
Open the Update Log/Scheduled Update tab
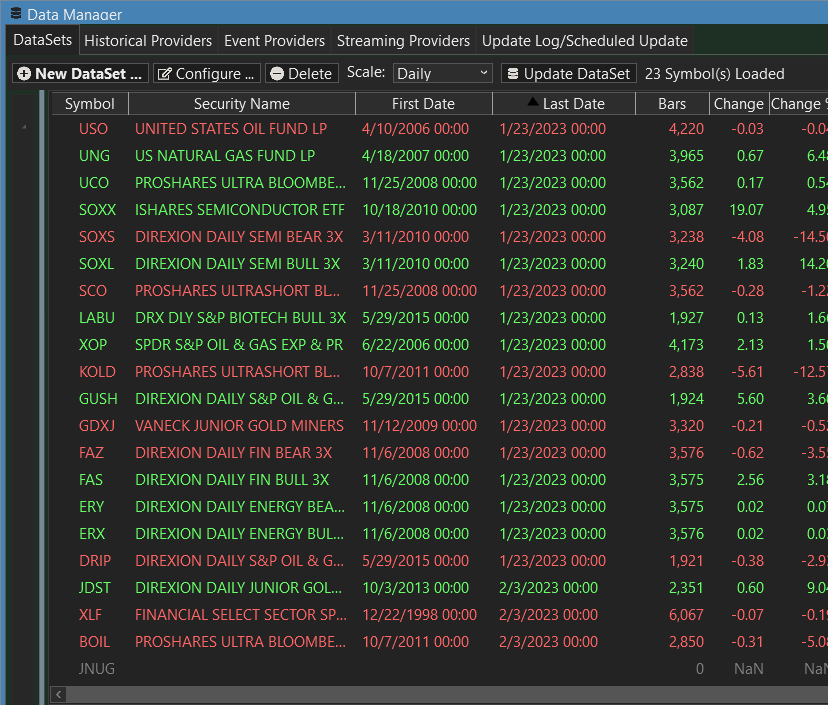click(x=585, y=41)
